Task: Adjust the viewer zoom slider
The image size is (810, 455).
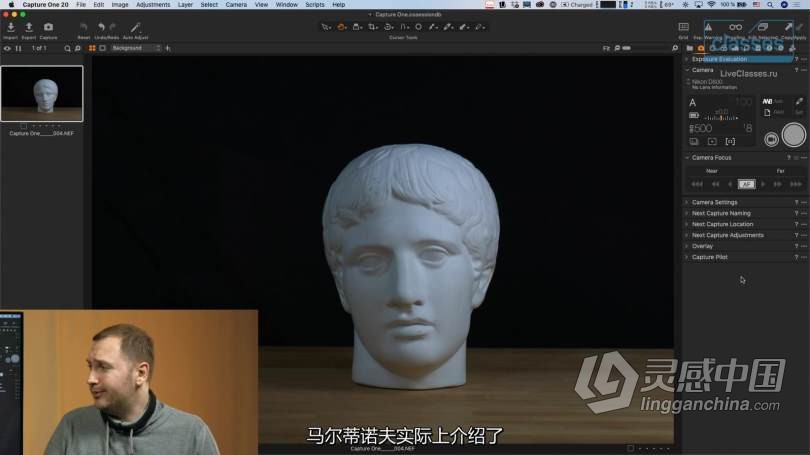Action: [645, 48]
